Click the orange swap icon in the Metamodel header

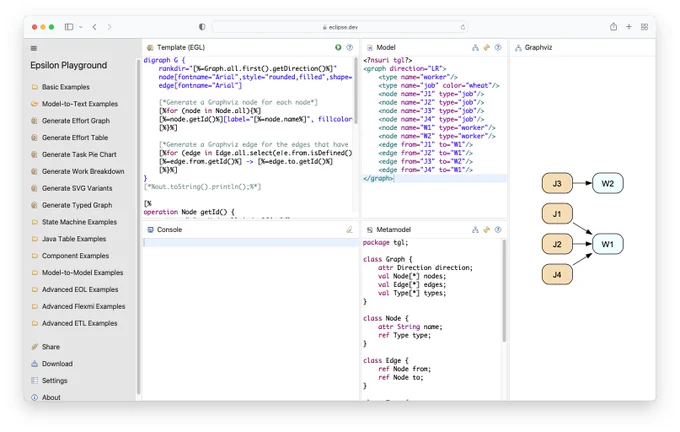(487, 229)
